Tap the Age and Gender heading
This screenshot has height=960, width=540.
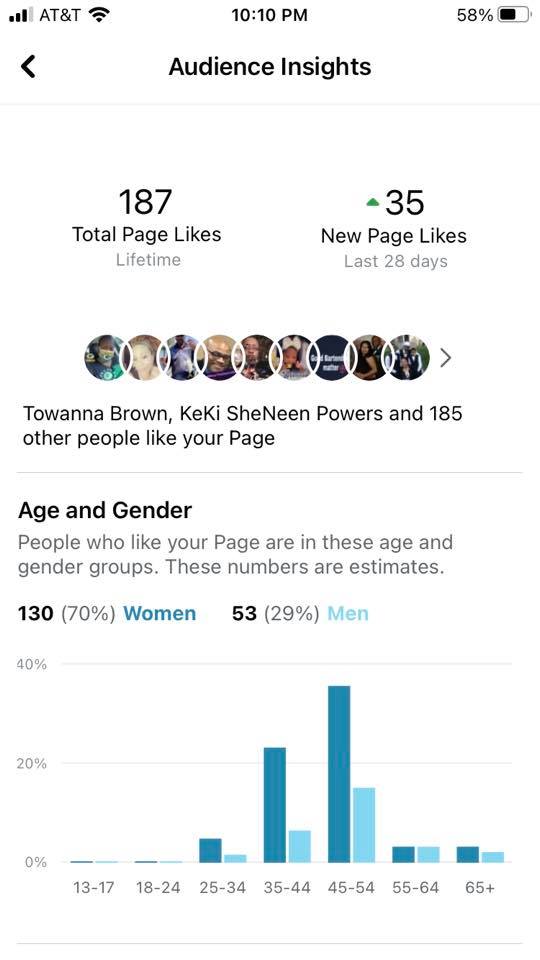tap(105, 510)
